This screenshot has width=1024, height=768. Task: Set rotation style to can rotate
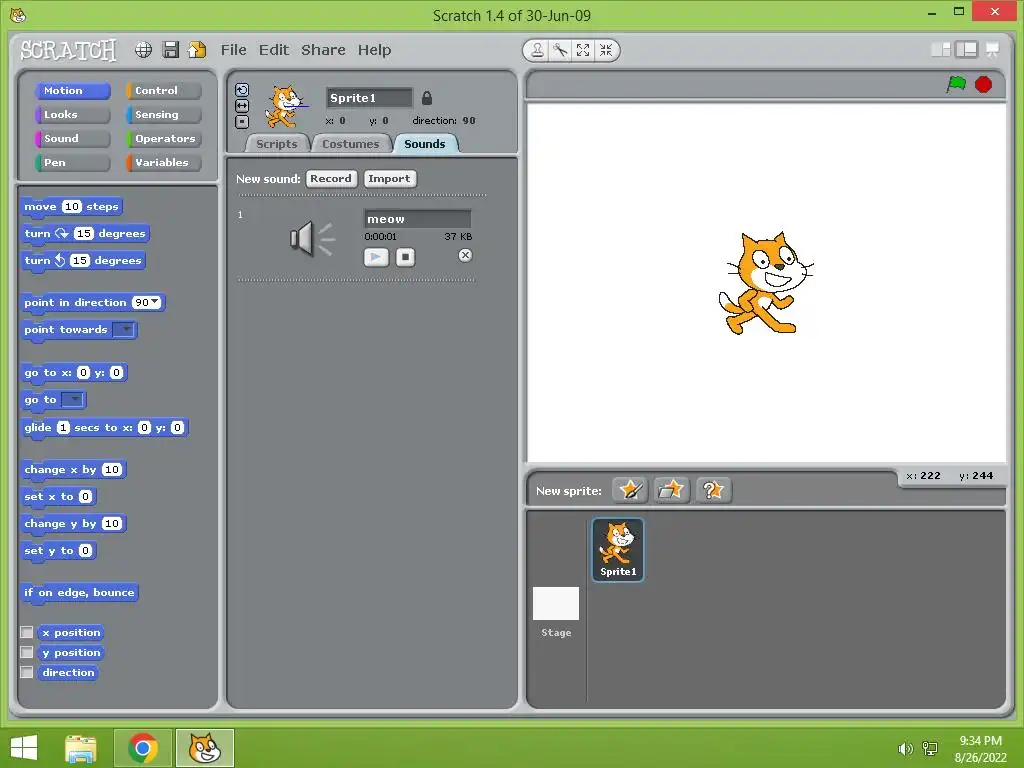[242, 89]
